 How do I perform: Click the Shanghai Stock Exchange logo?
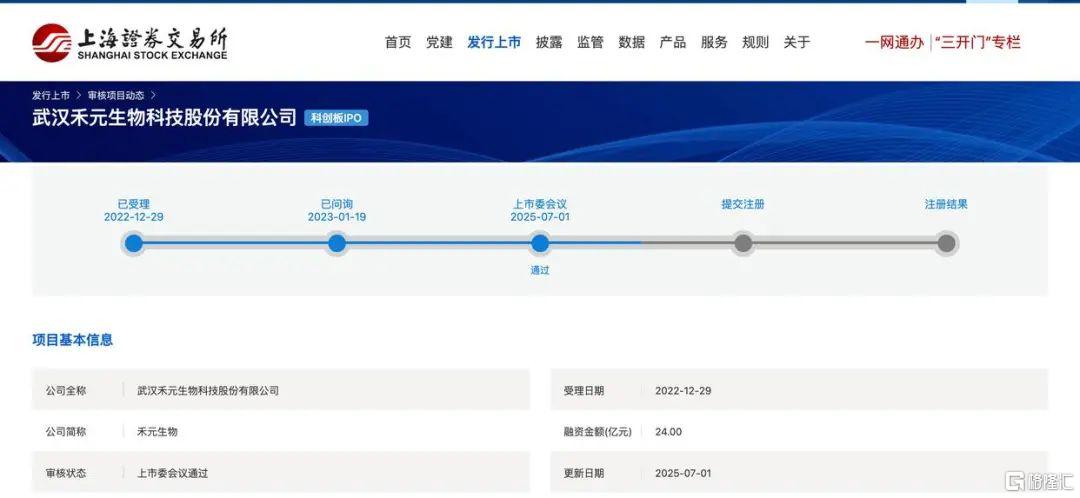[129, 43]
